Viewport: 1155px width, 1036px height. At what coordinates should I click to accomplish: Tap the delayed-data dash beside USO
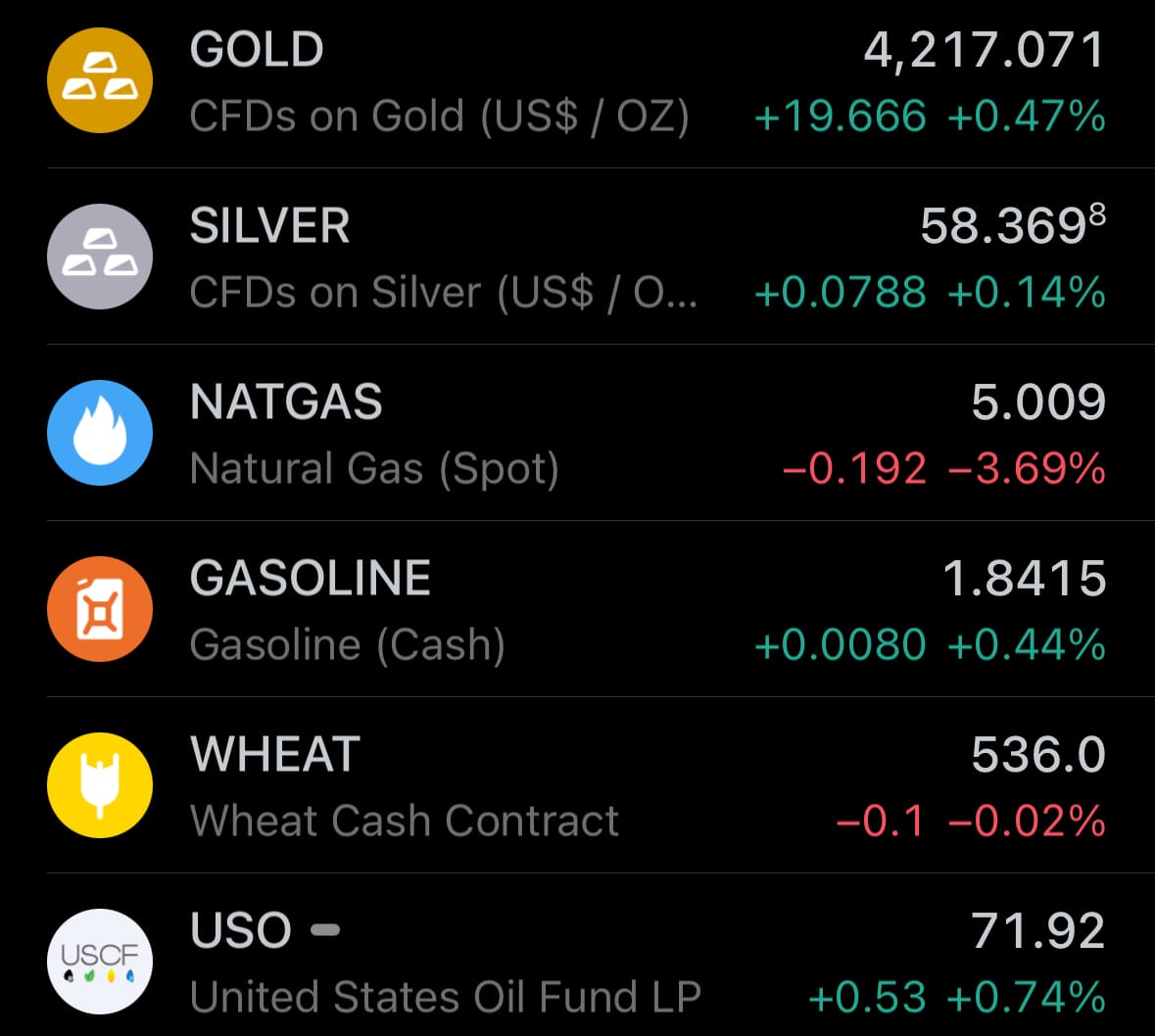click(325, 929)
